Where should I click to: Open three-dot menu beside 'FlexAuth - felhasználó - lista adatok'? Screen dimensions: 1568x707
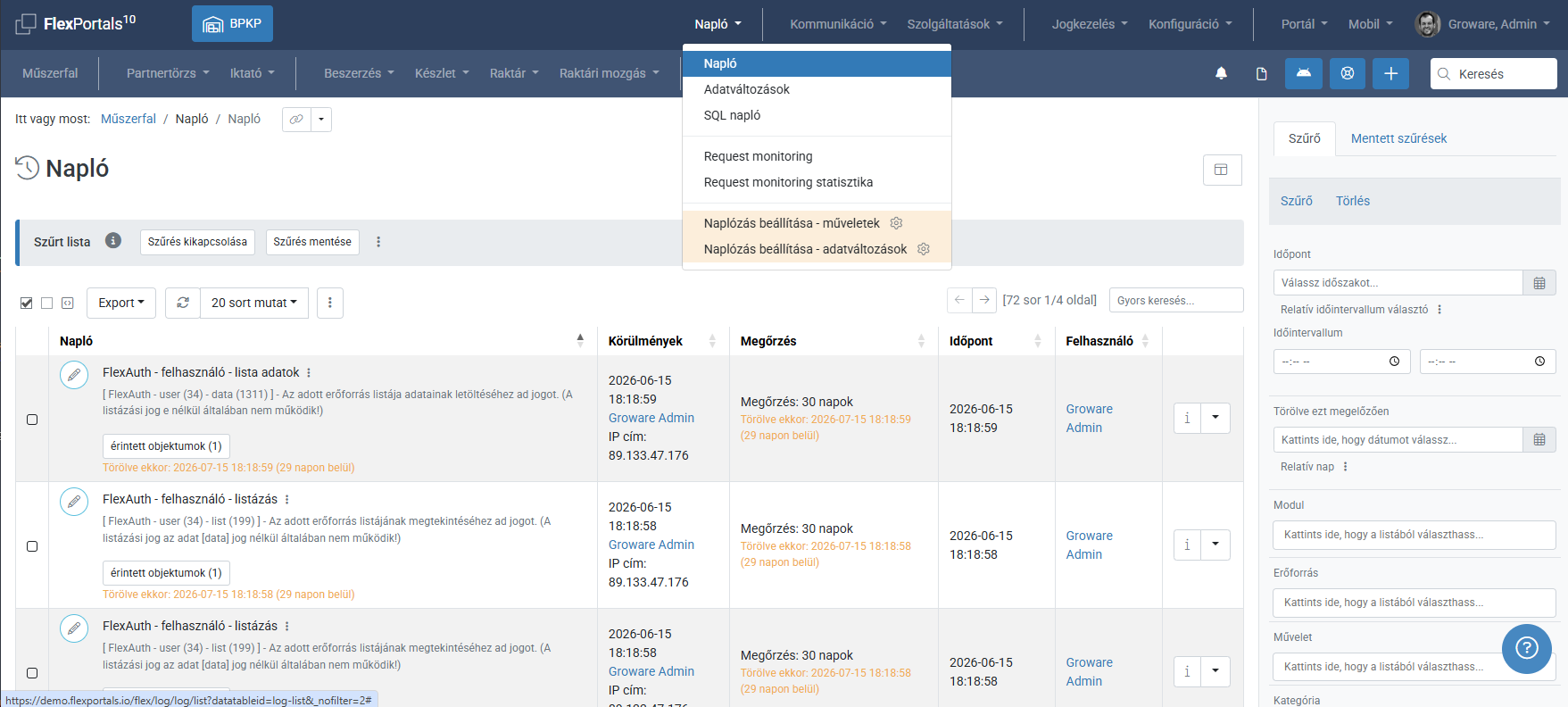[309, 373]
